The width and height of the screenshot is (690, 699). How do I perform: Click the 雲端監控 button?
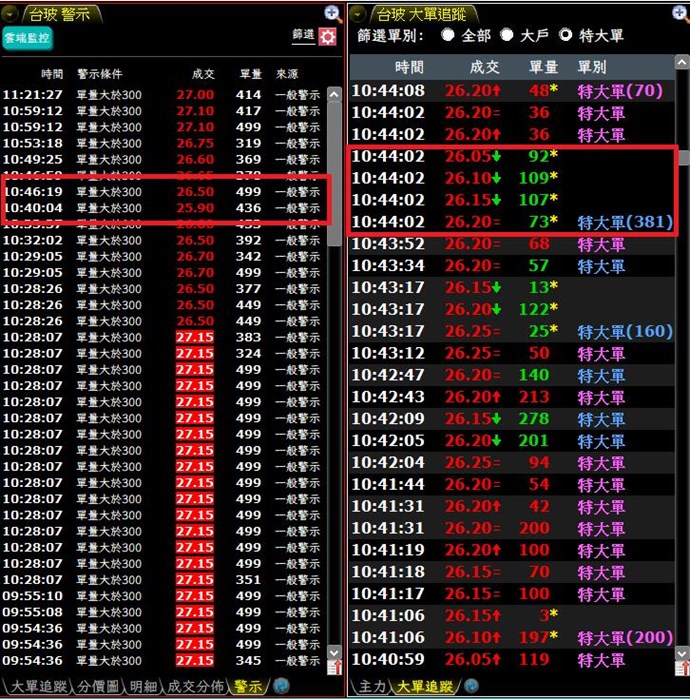click(27, 38)
